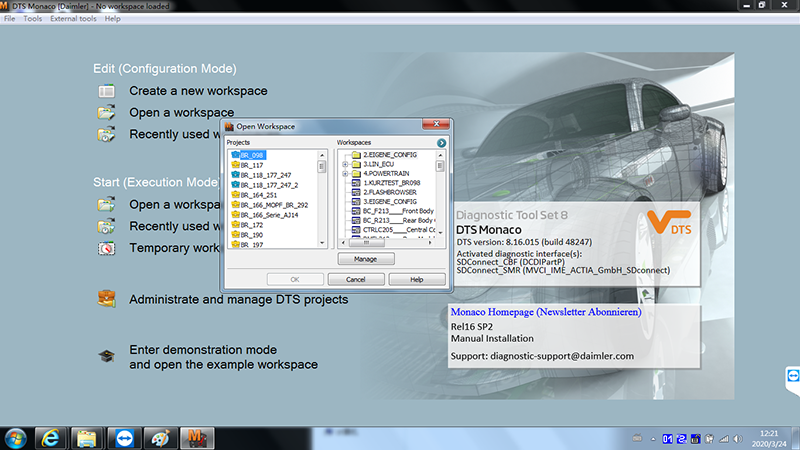Open the External tools menu

(x=73, y=18)
